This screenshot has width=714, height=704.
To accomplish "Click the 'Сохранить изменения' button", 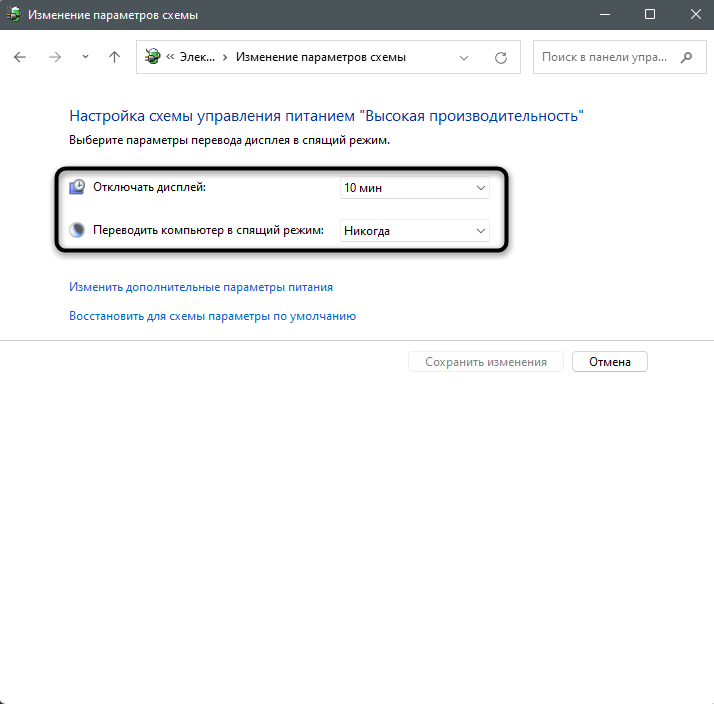I will [x=486, y=362].
